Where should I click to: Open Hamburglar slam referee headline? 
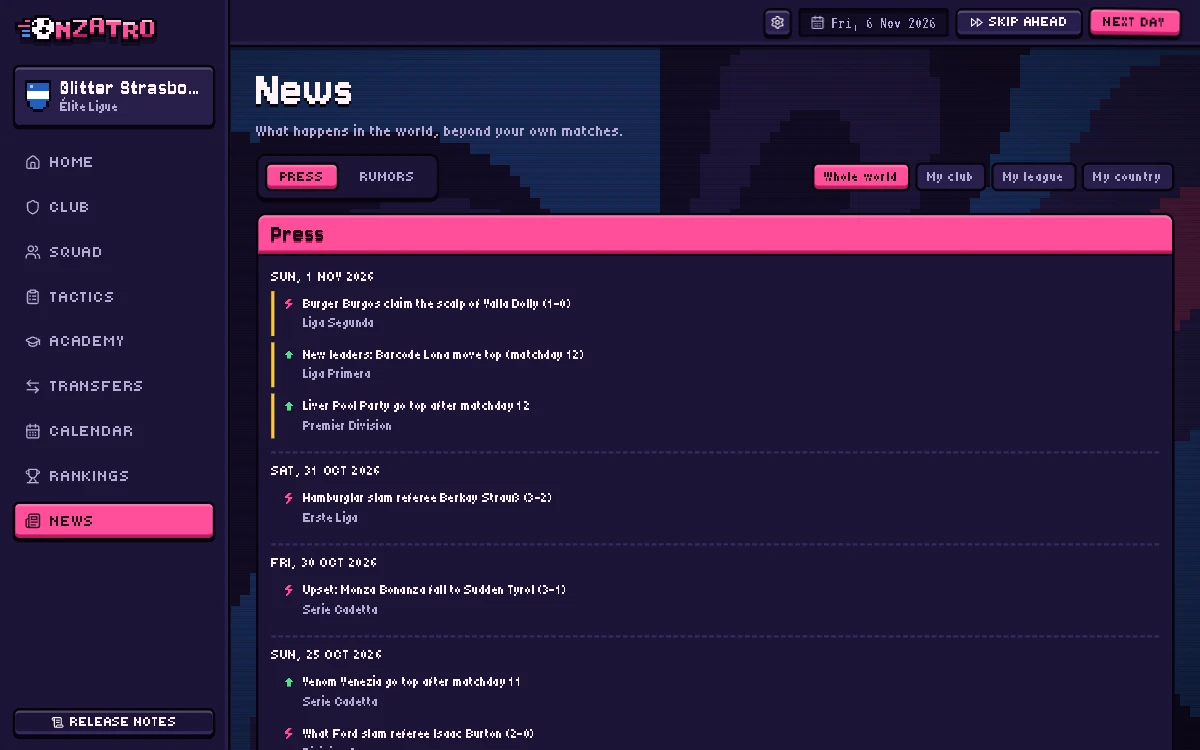[x=427, y=498]
